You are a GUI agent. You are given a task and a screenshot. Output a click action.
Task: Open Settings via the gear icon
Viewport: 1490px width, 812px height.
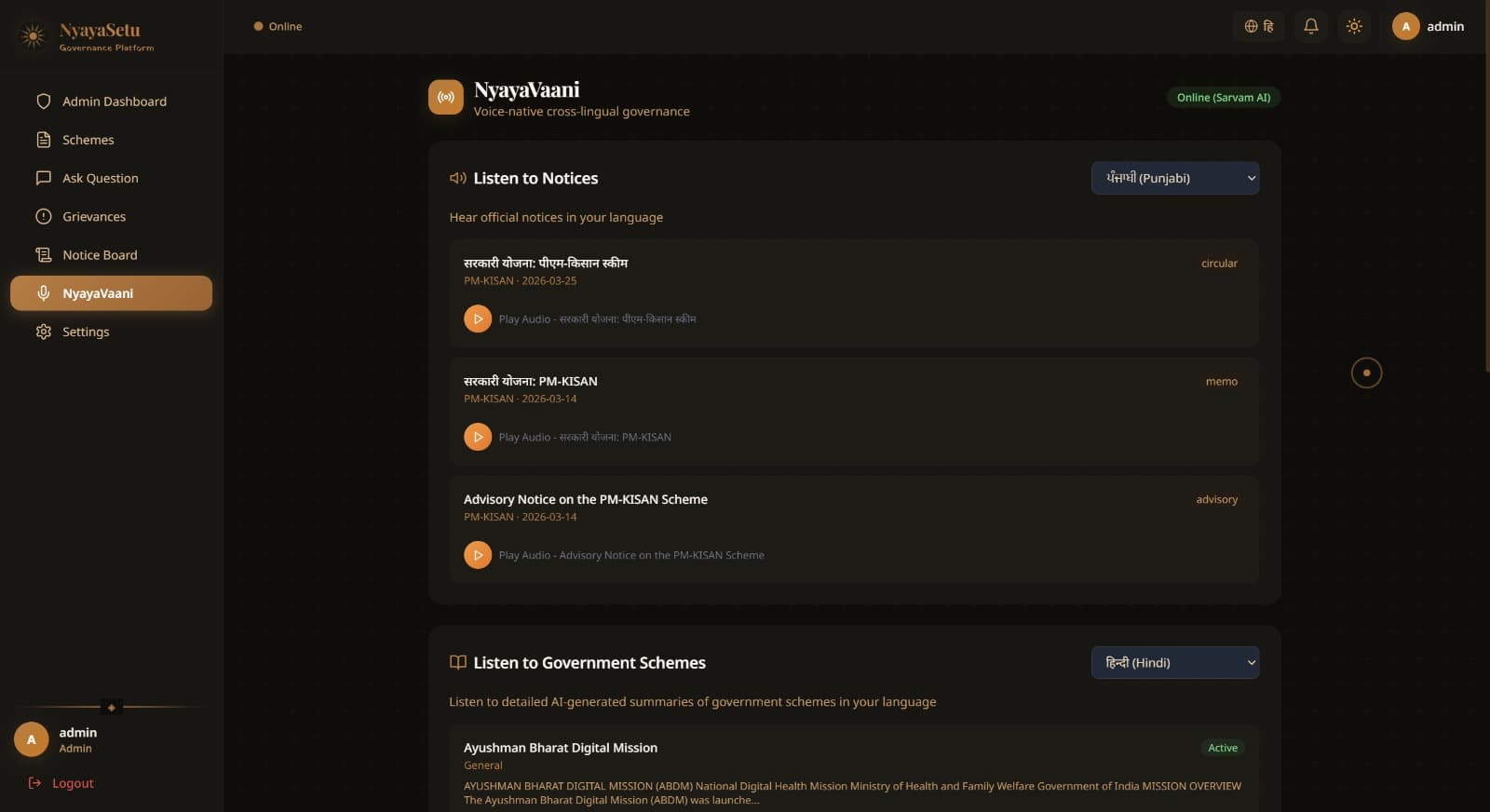(44, 332)
